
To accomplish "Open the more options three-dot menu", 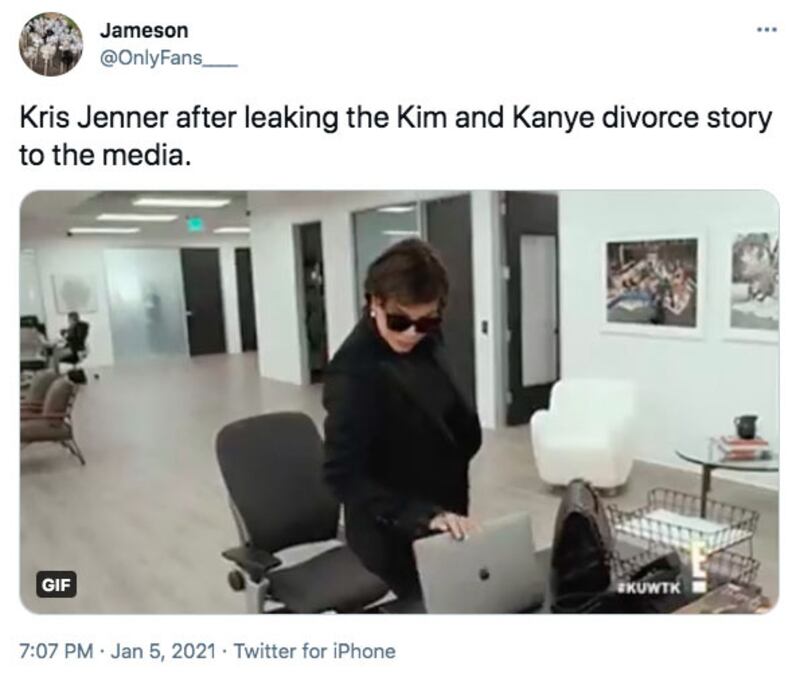I will click(x=767, y=30).
